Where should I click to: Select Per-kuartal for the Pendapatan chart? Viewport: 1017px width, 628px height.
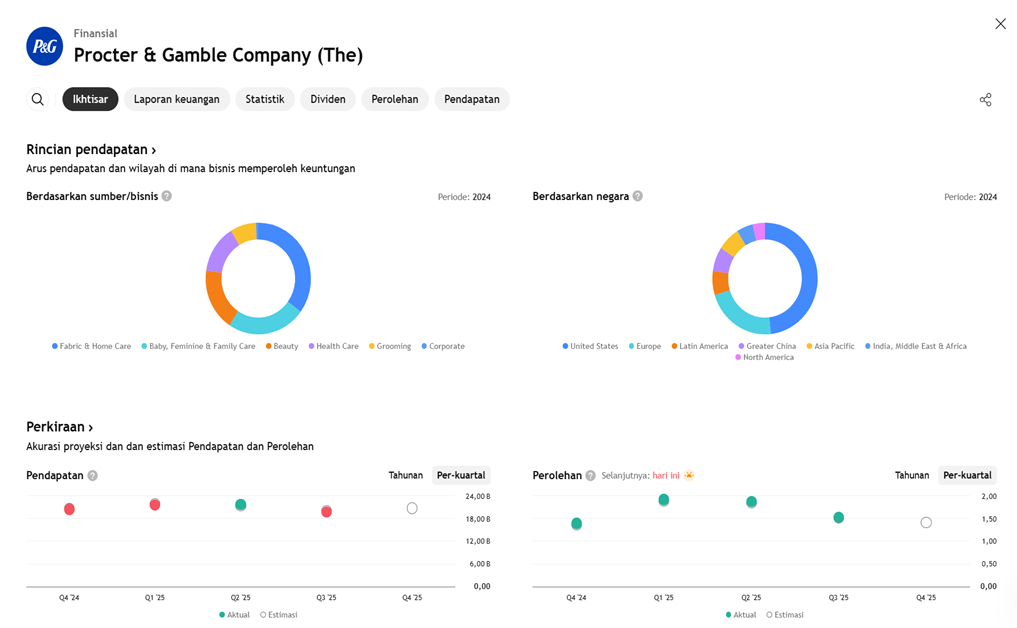click(461, 476)
